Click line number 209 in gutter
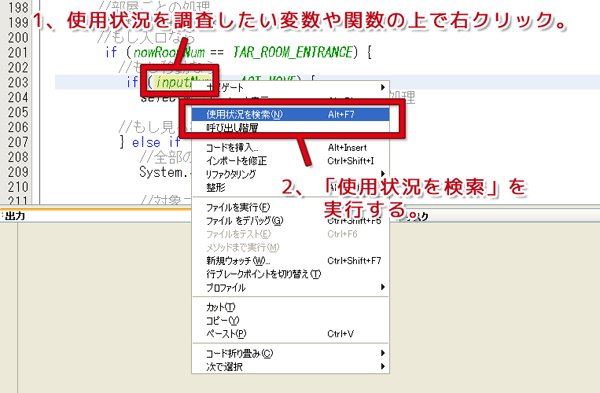The width and height of the screenshot is (600, 393). pyautogui.click(x=18, y=172)
